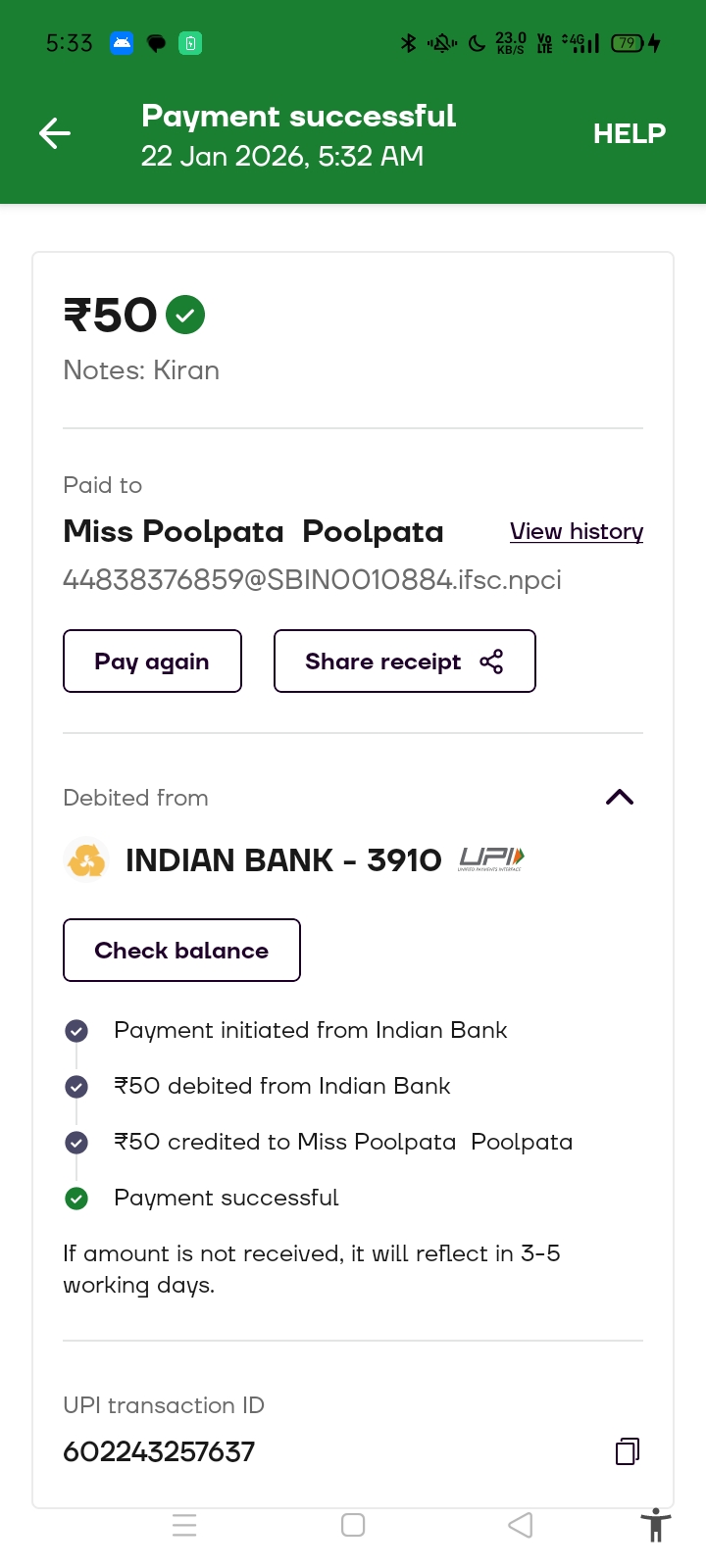Check balance of Indian Bank account

[x=181, y=950]
